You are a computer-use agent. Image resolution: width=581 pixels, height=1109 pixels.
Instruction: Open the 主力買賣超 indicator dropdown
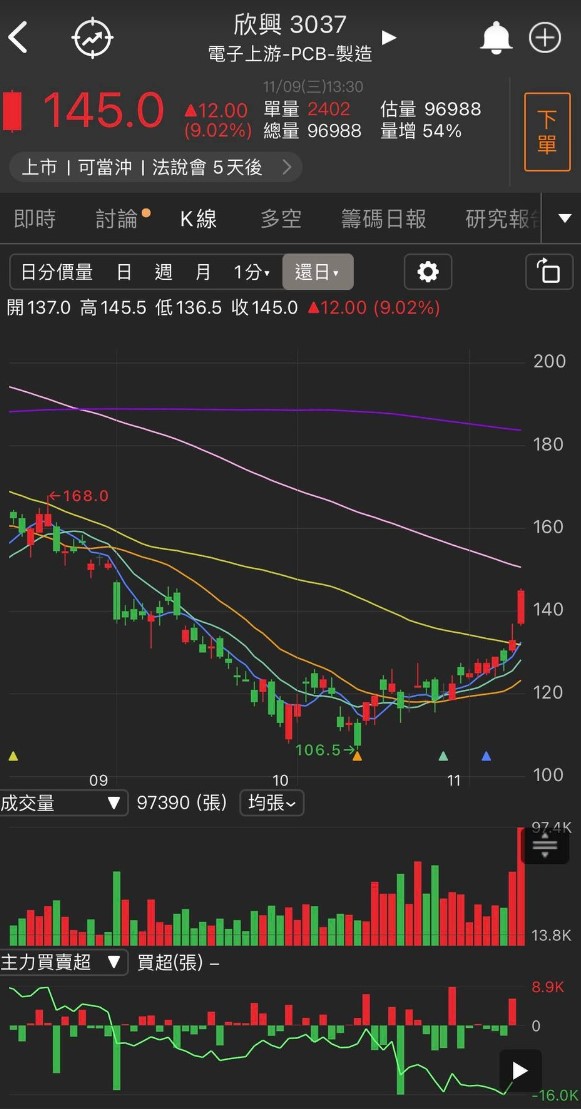pyautogui.click(x=64, y=963)
